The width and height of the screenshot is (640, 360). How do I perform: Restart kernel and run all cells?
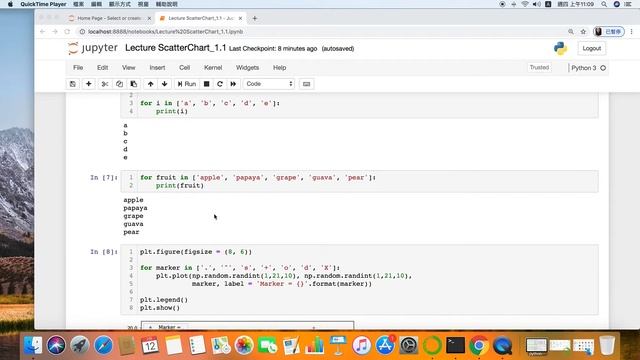(x=233, y=84)
